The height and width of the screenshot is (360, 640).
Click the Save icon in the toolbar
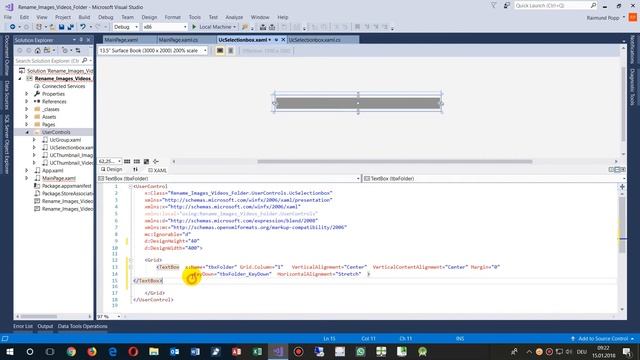click(62, 27)
